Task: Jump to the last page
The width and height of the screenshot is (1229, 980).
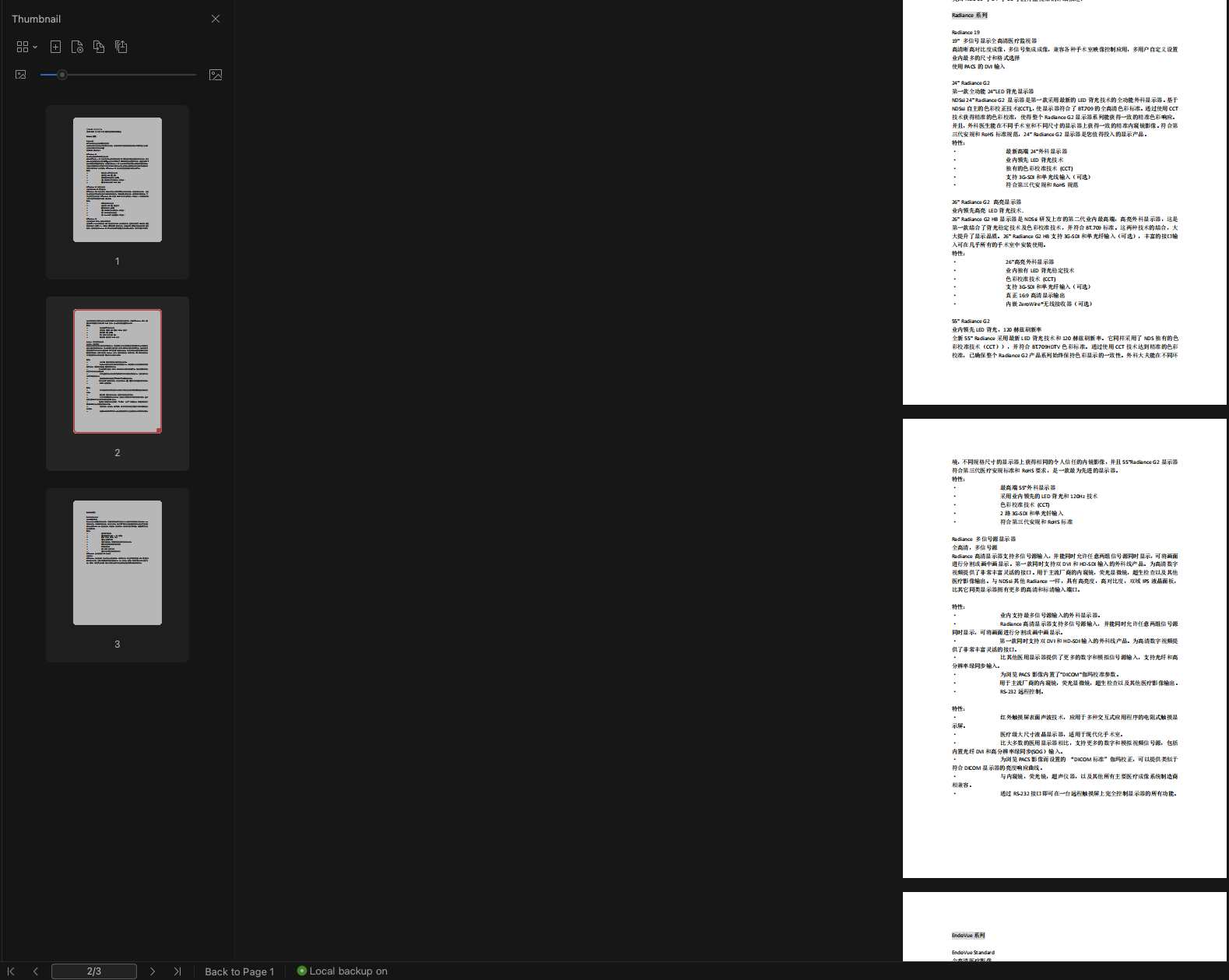Action: pyautogui.click(x=177, y=971)
